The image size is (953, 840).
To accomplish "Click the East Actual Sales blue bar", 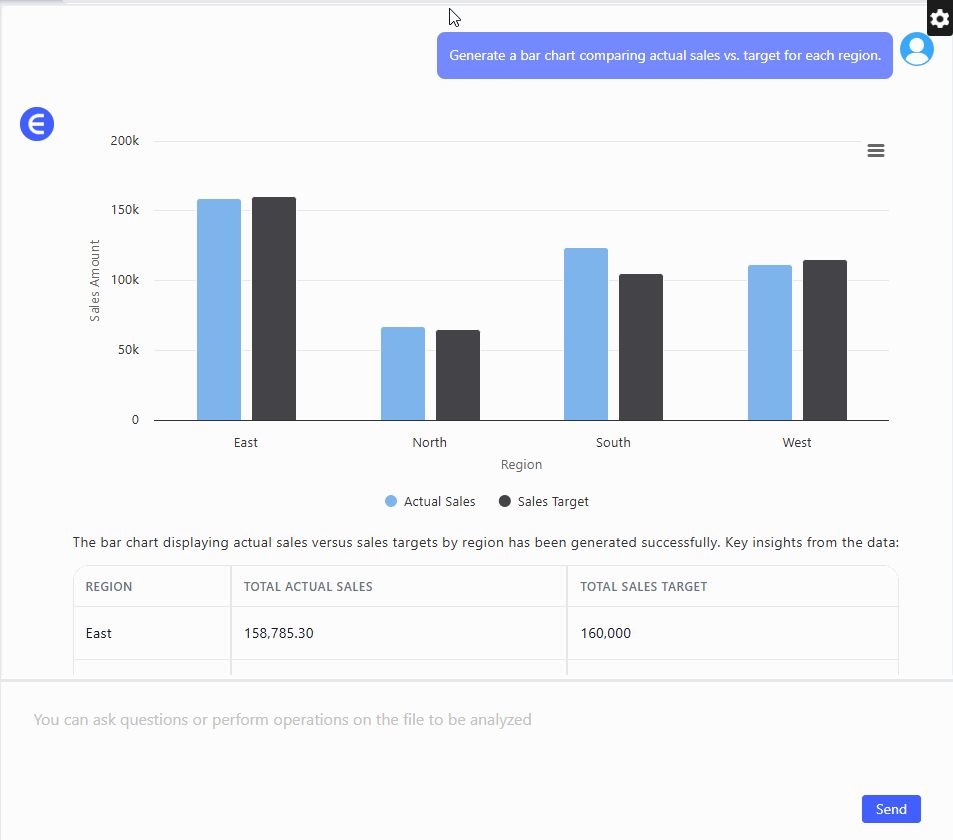I will (x=219, y=310).
